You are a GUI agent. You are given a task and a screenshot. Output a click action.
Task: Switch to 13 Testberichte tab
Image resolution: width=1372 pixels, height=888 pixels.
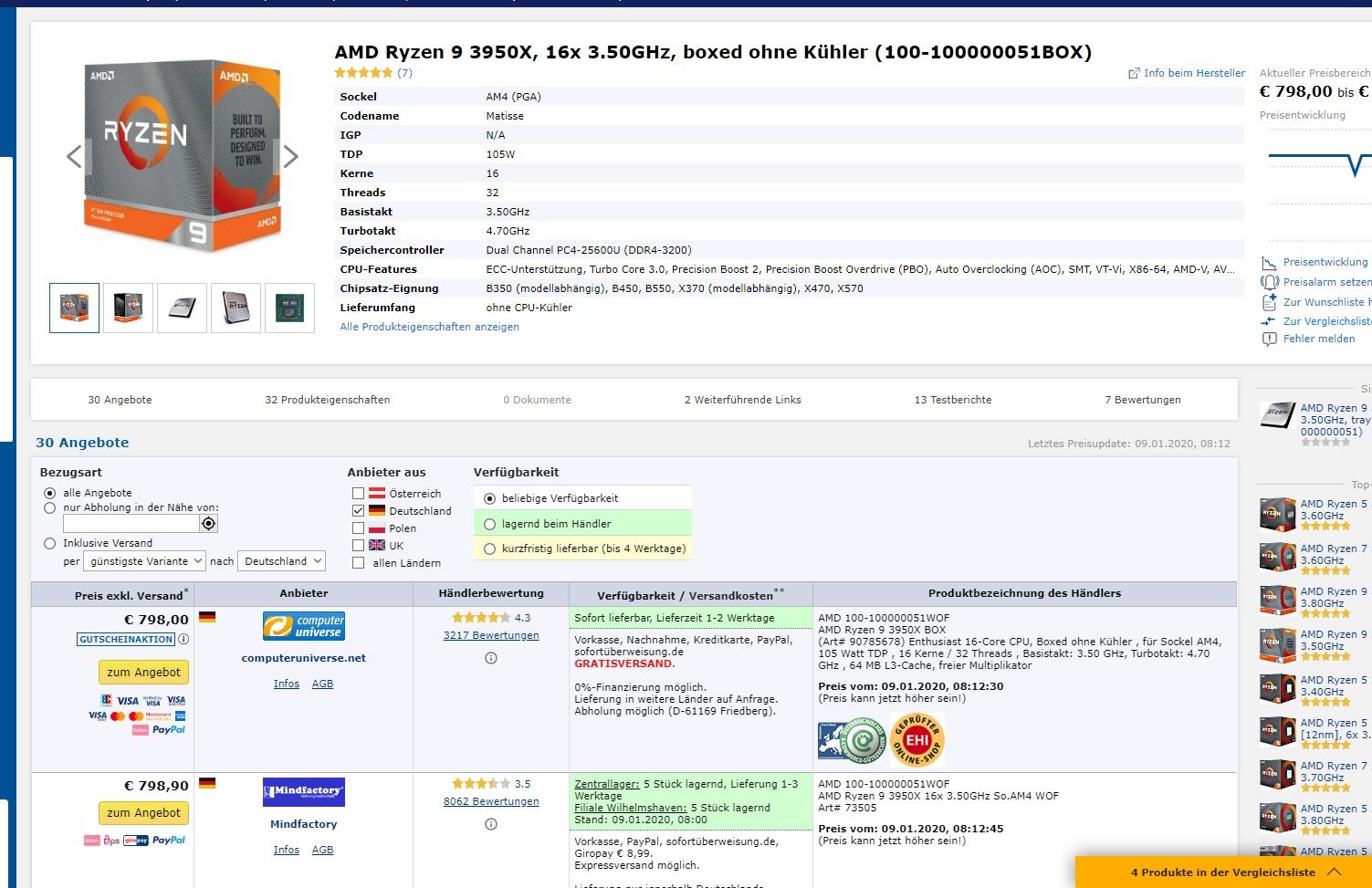tap(953, 400)
